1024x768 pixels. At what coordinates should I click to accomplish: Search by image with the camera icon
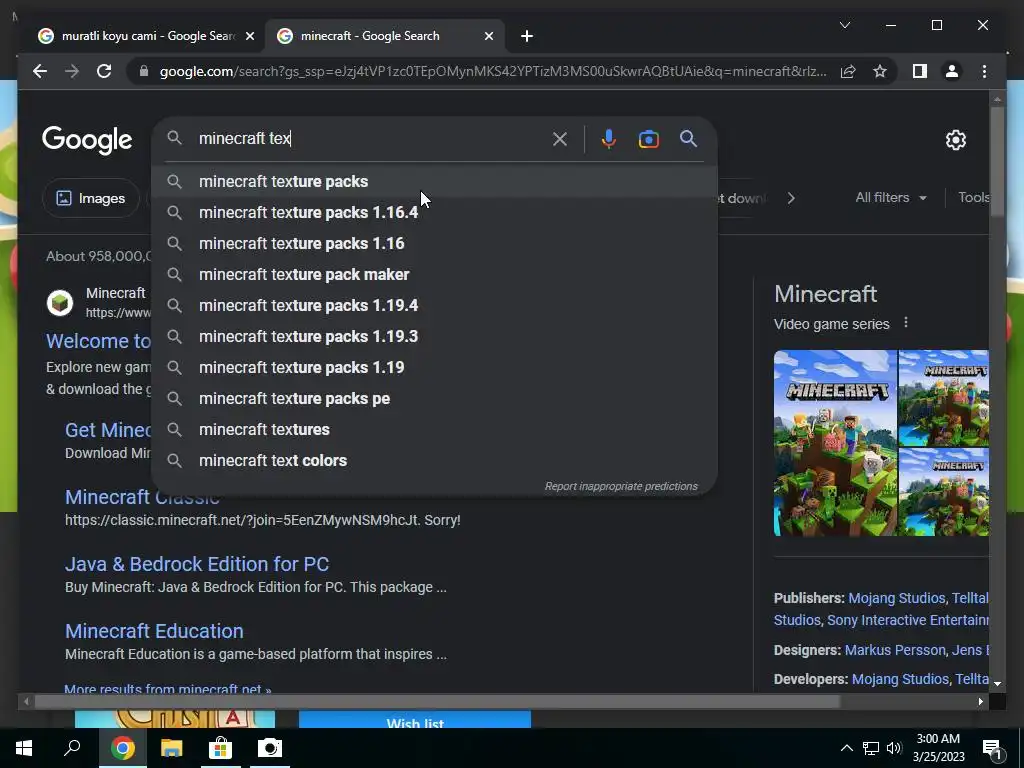tap(648, 139)
